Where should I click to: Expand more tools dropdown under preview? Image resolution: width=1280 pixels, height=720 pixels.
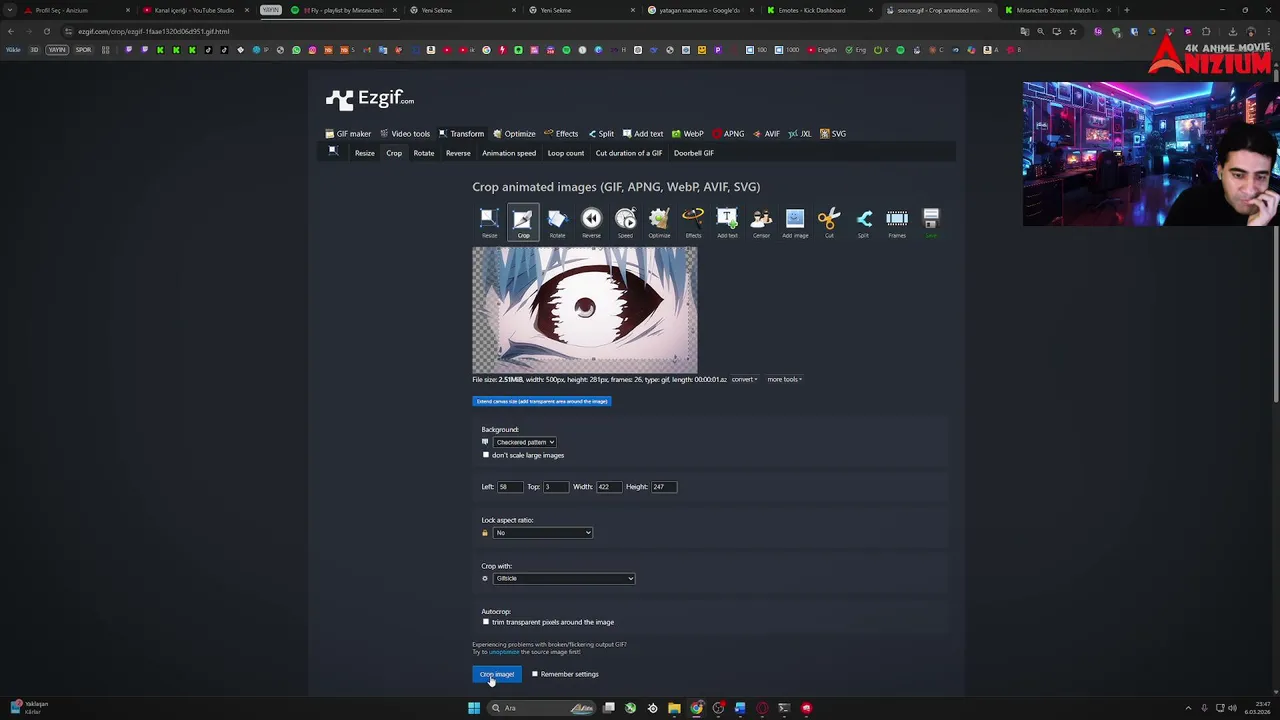pos(785,379)
